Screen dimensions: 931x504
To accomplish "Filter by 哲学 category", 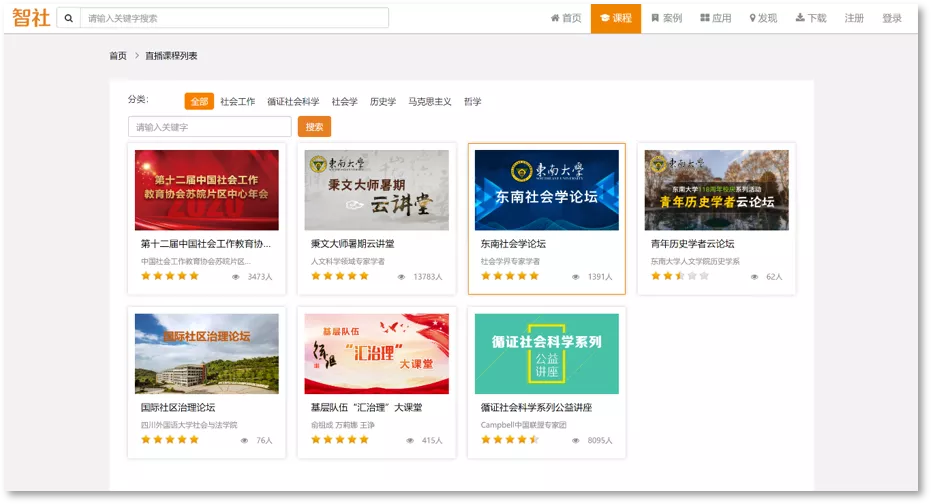I will pyautogui.click(x=473, y=102).
